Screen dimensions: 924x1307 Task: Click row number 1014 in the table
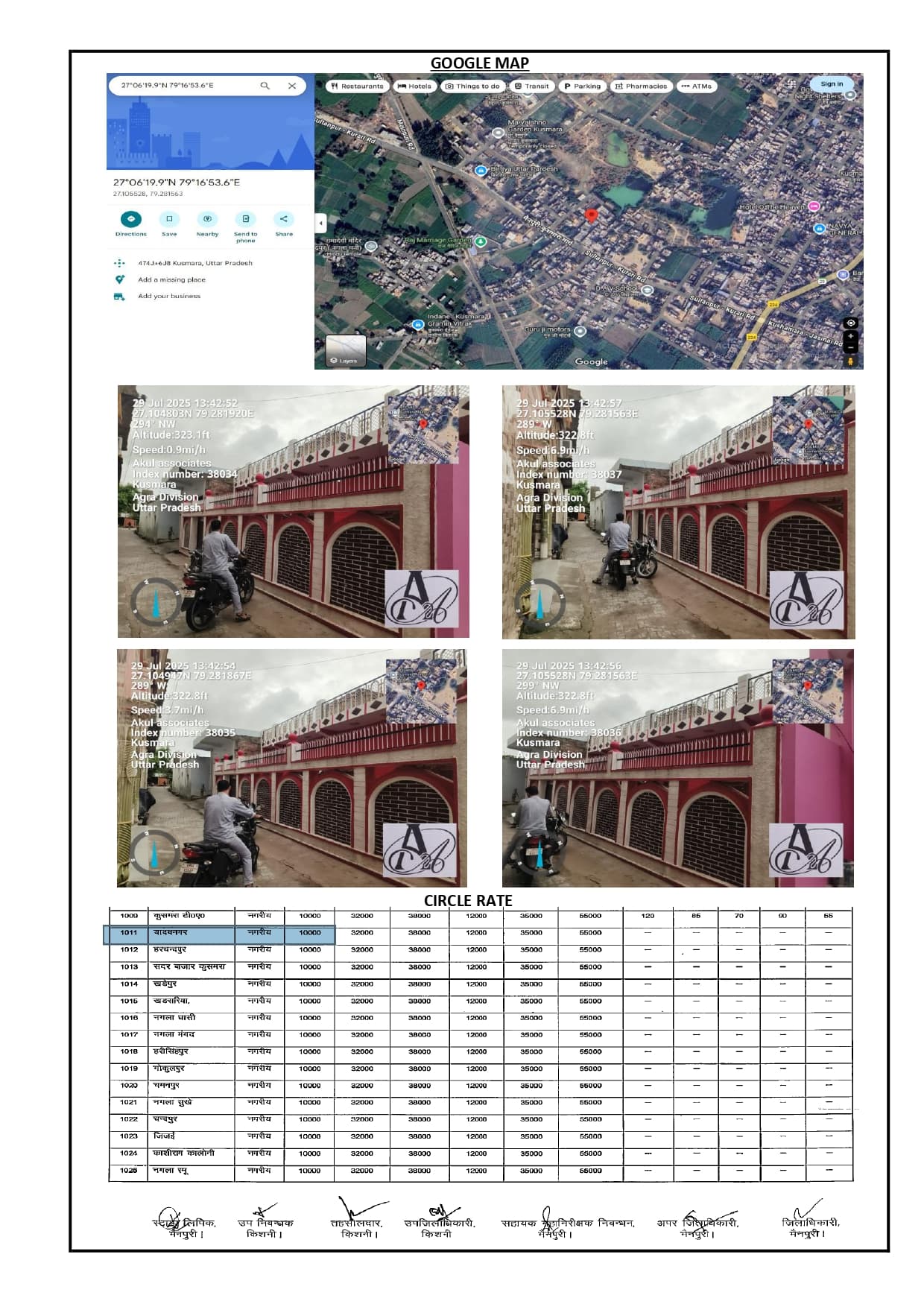[x=129, y=984]
